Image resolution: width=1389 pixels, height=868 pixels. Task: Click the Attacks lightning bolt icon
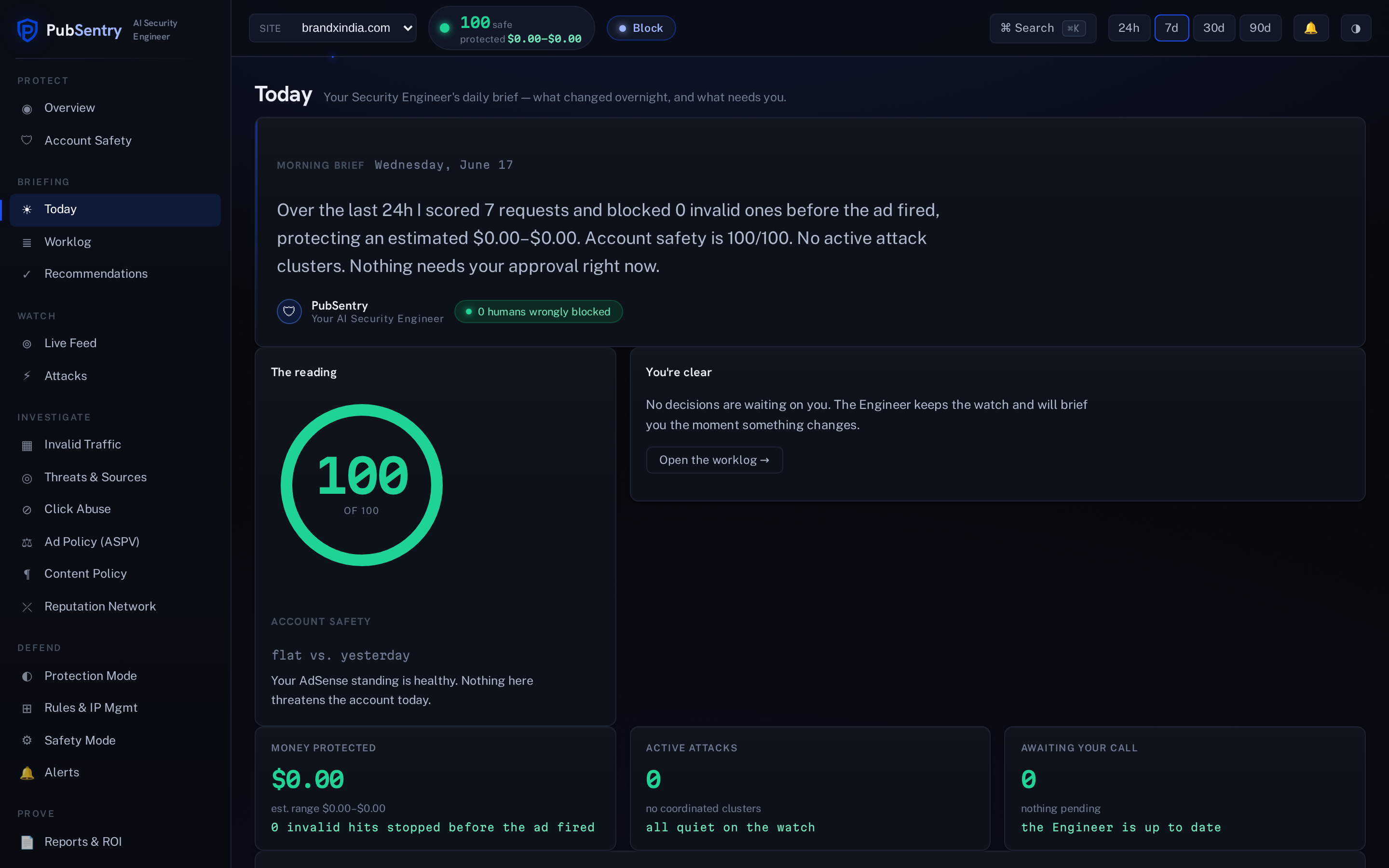tap(27, 376)
